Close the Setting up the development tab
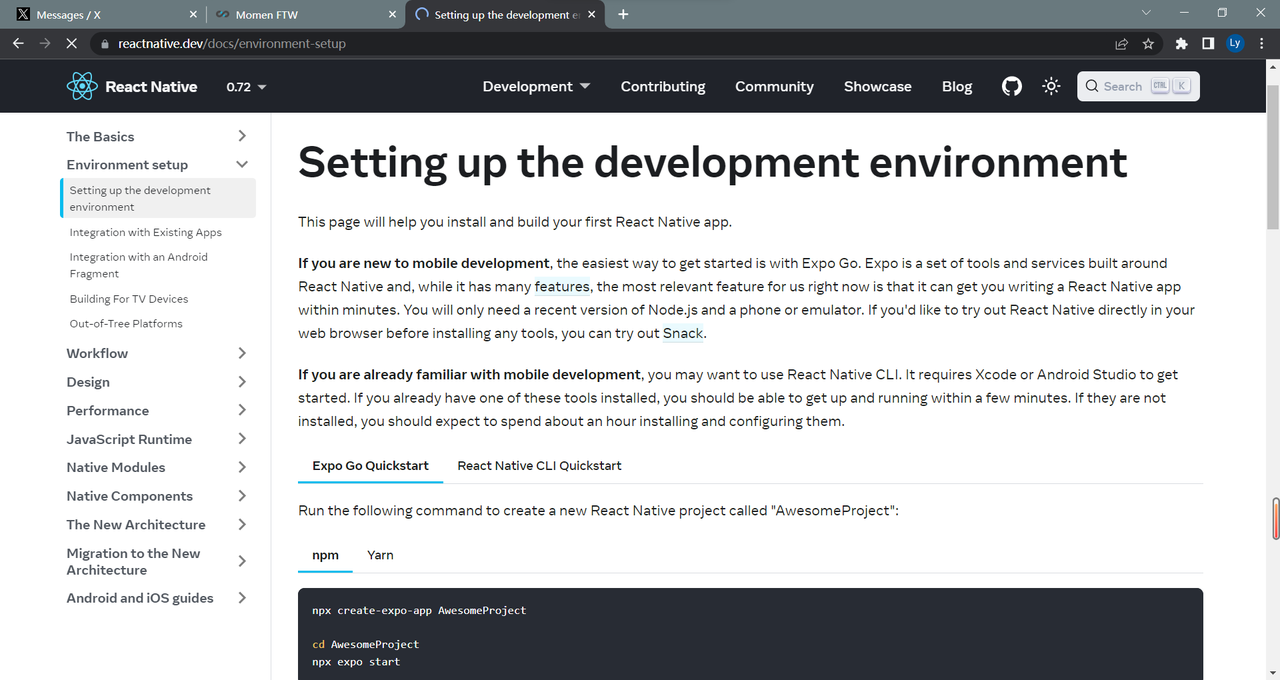Screen dimensions: 1280x680 click(592, 15)
